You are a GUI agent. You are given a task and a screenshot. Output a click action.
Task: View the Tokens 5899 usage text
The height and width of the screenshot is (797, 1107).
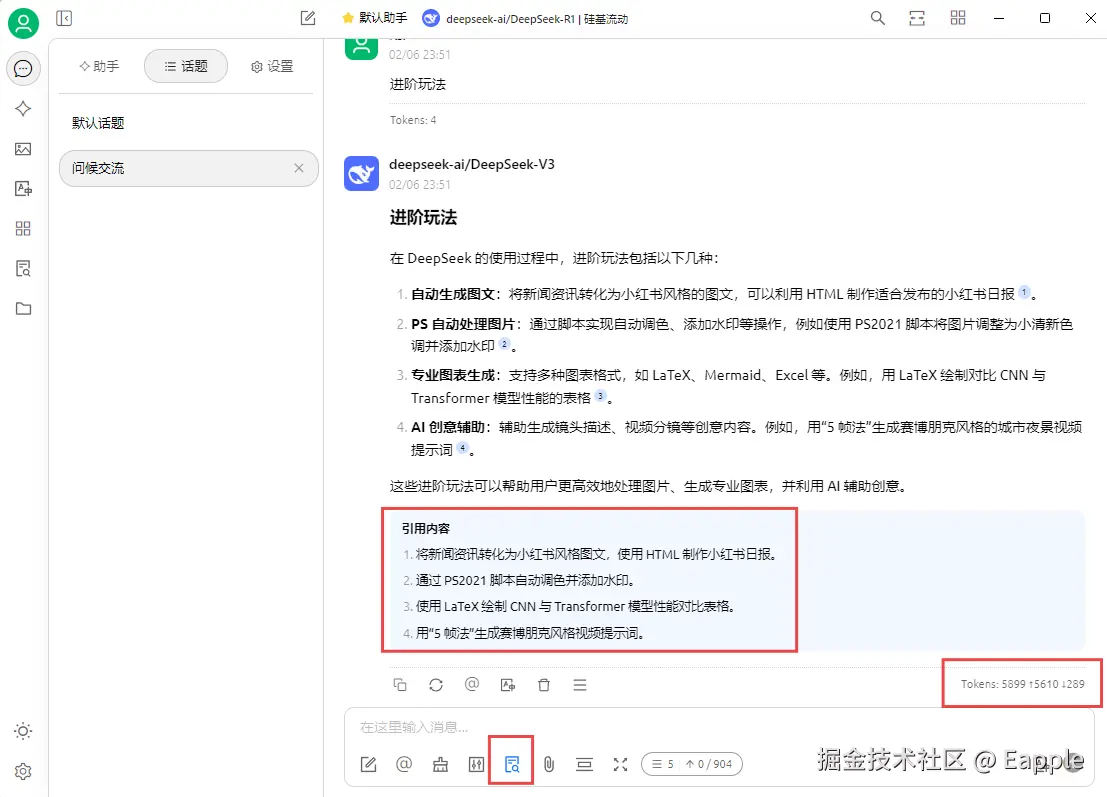click(1022, 684)
